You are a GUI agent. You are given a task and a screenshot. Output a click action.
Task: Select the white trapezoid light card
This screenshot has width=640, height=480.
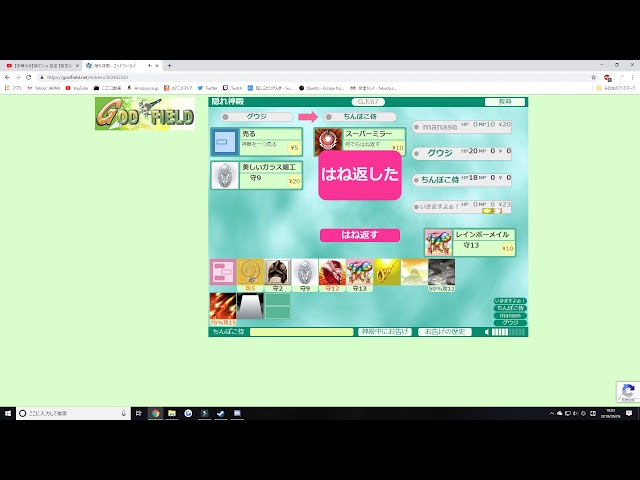pyautogui.click(x=250, y=306)
